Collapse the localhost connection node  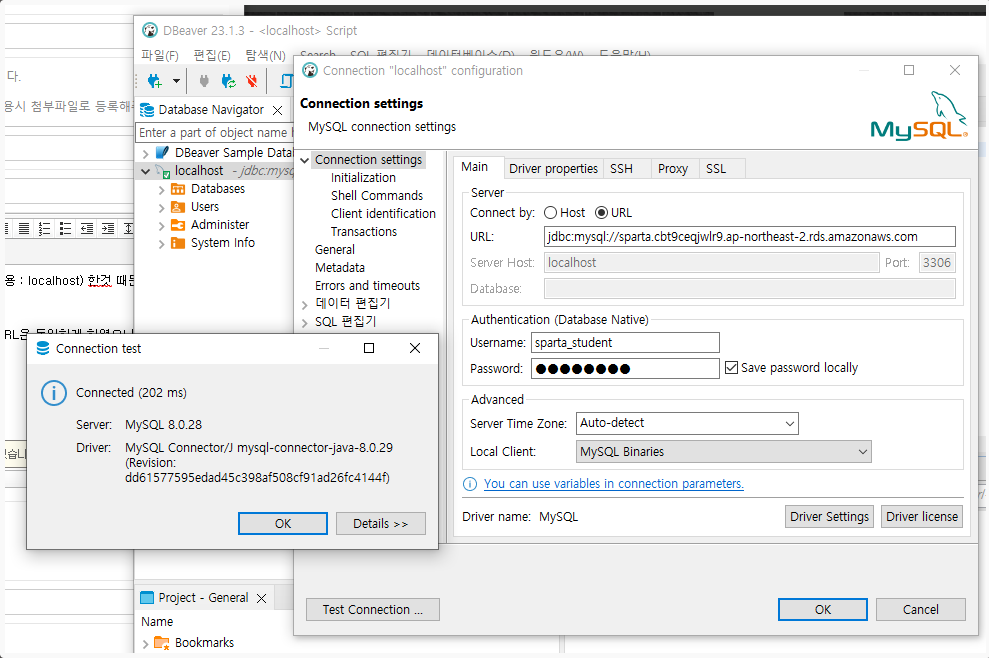(x=146, y=171)
